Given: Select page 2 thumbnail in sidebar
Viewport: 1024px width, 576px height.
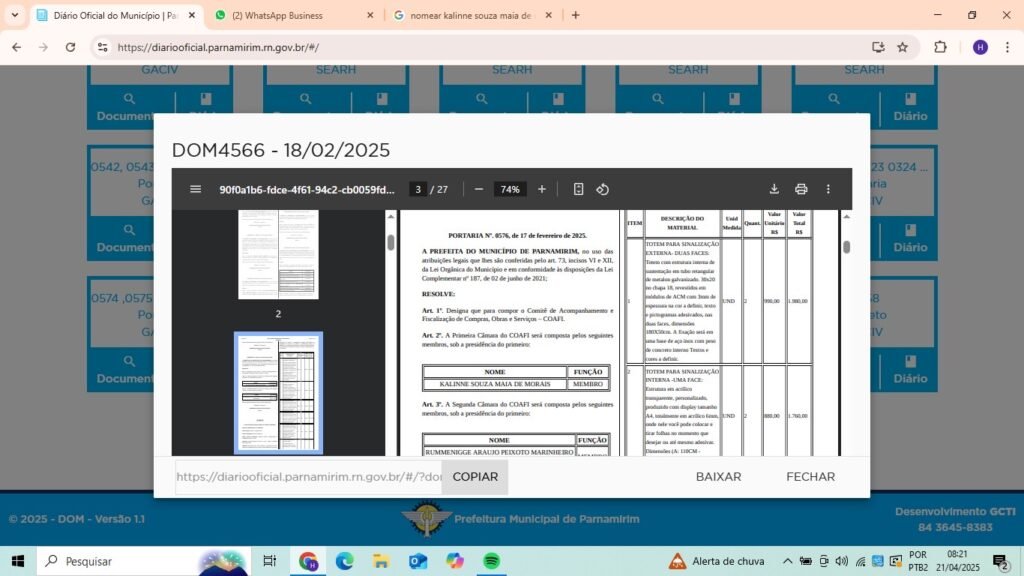Looking at the screenshot, I should 278,254.
